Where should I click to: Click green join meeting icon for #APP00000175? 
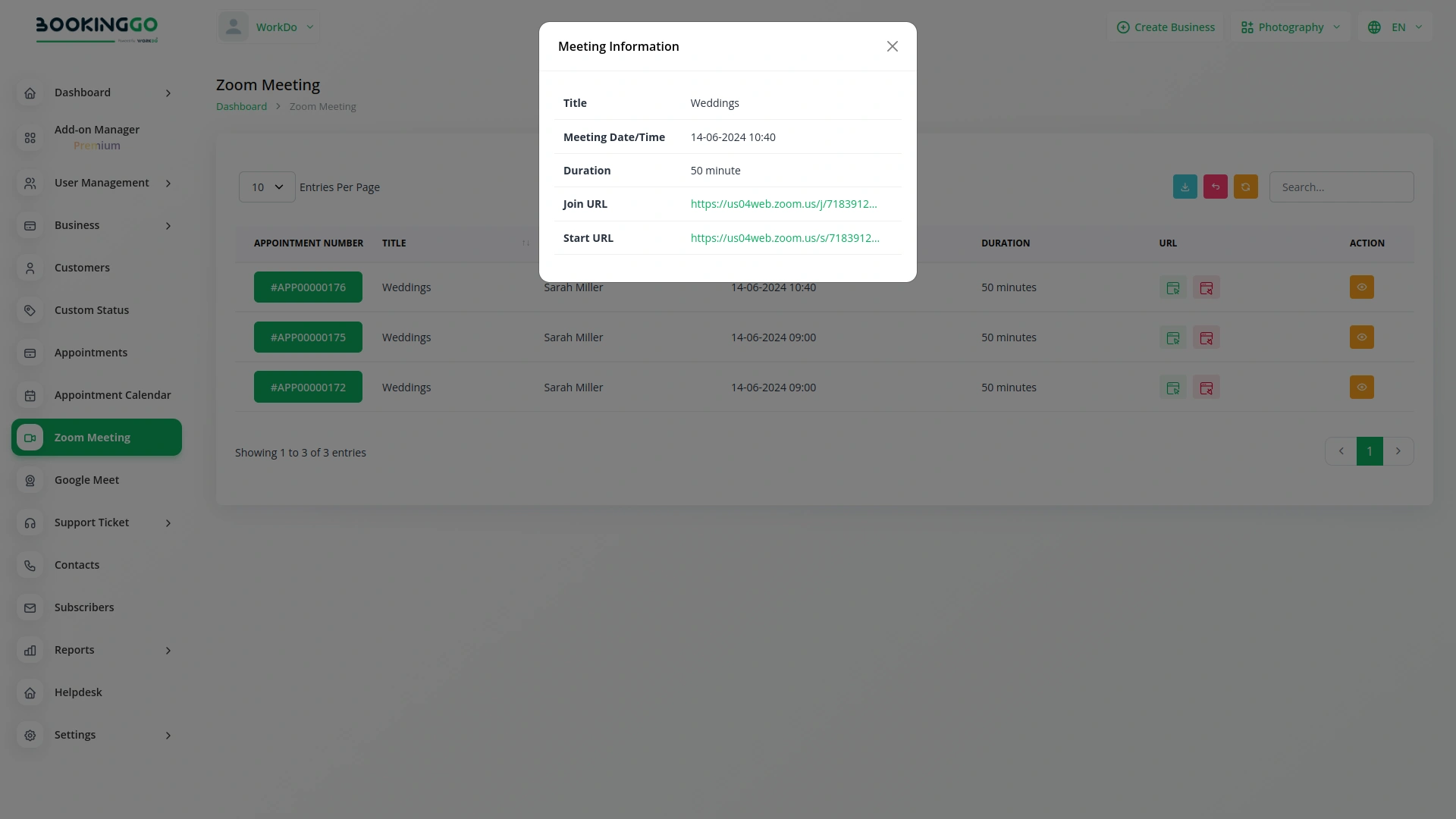(x=1172, y=337)
